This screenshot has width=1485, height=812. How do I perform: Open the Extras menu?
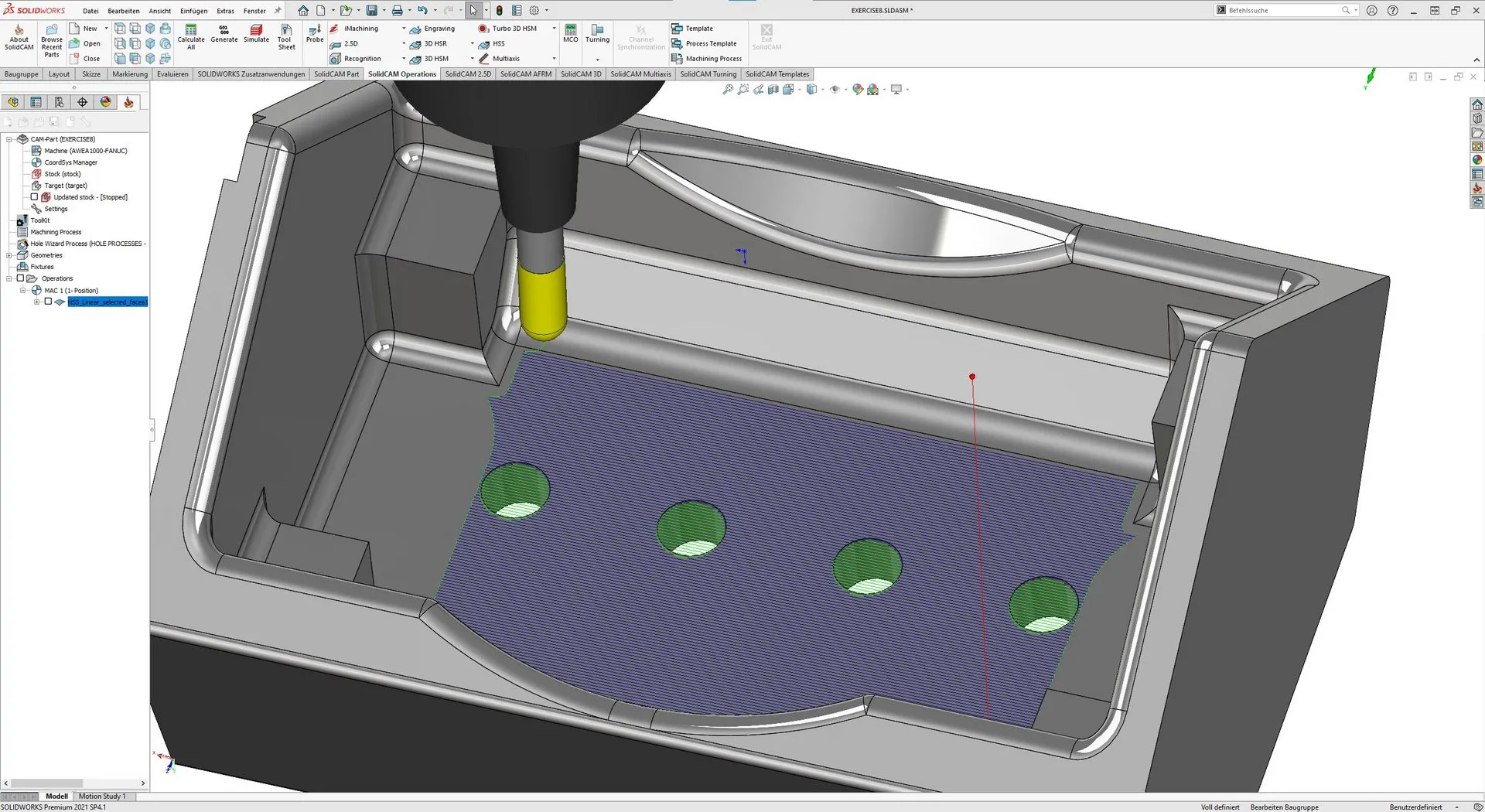[x=225, y=11]
